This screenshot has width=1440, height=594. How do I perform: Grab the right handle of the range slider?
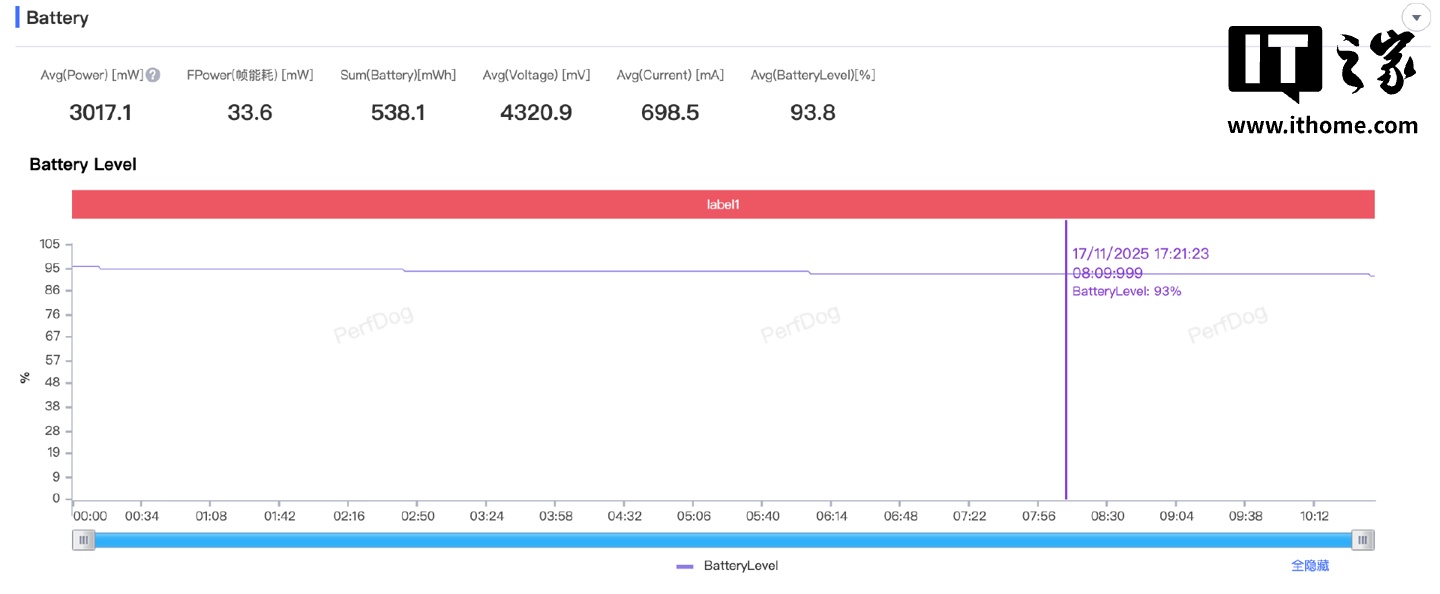pos(1362,540)
